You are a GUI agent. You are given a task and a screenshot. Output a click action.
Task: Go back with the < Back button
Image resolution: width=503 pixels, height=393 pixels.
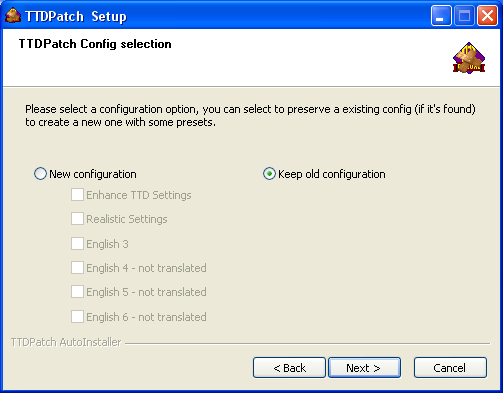click(x=289, y=368)
